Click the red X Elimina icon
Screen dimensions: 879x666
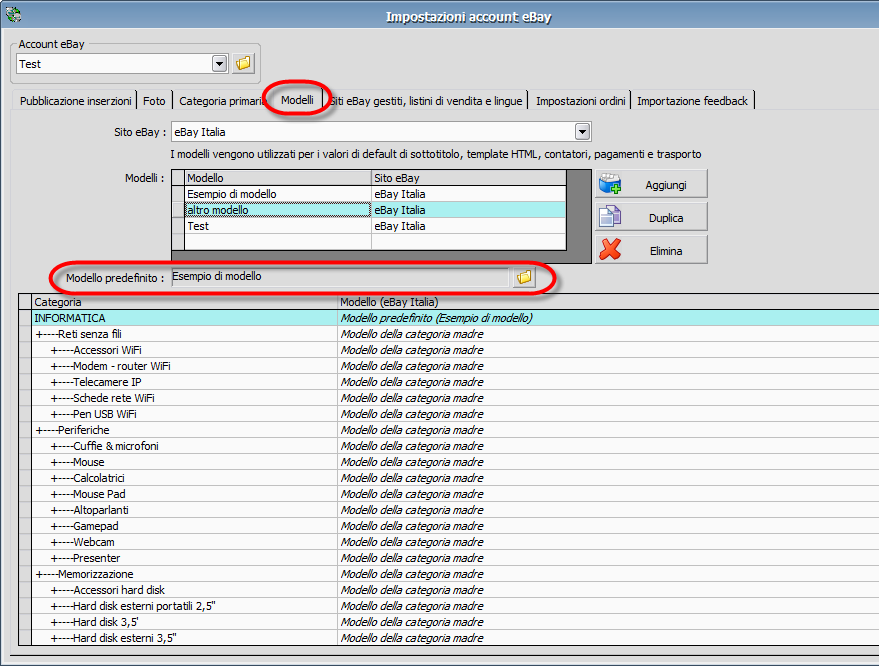click(610, 249)
